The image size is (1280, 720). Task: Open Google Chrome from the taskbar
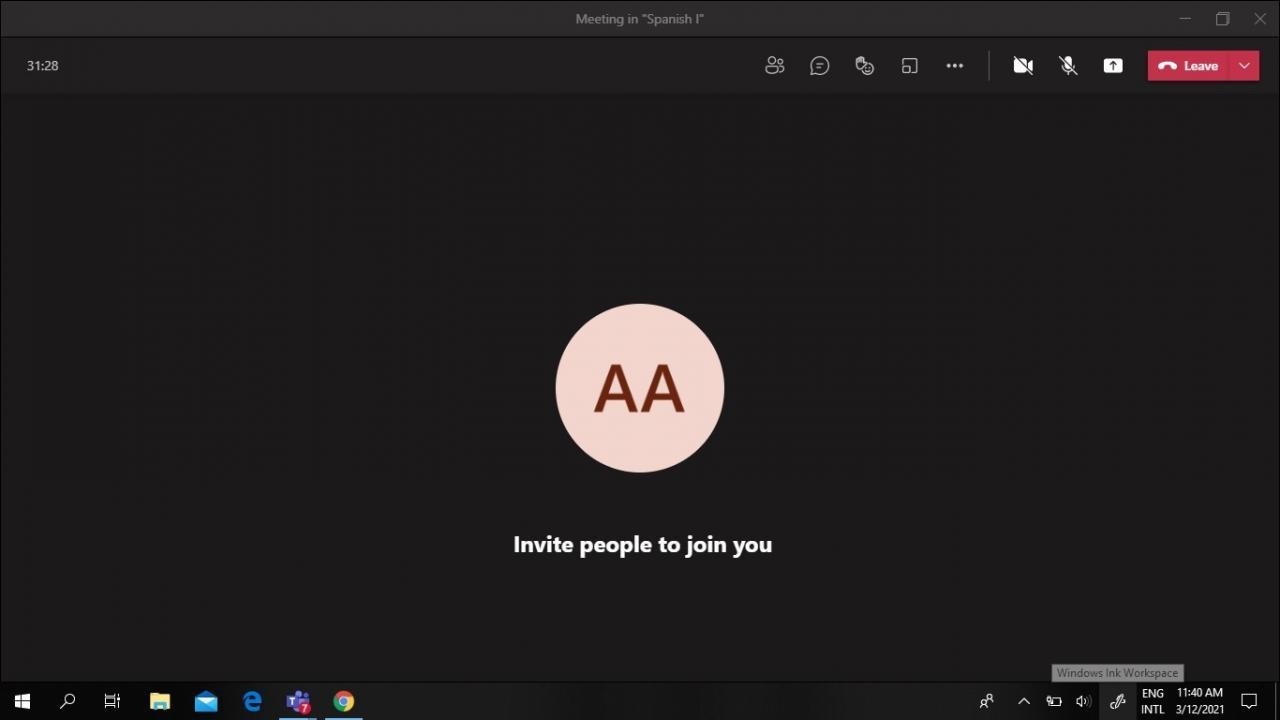point(343,701)
